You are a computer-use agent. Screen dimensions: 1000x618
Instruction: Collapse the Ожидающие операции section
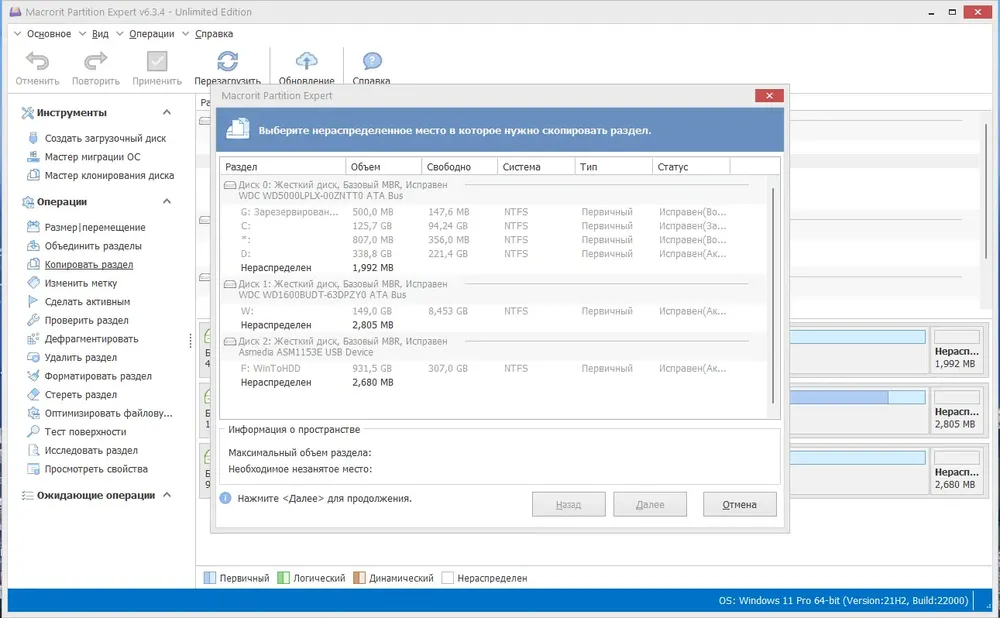(x=167, y=495)
